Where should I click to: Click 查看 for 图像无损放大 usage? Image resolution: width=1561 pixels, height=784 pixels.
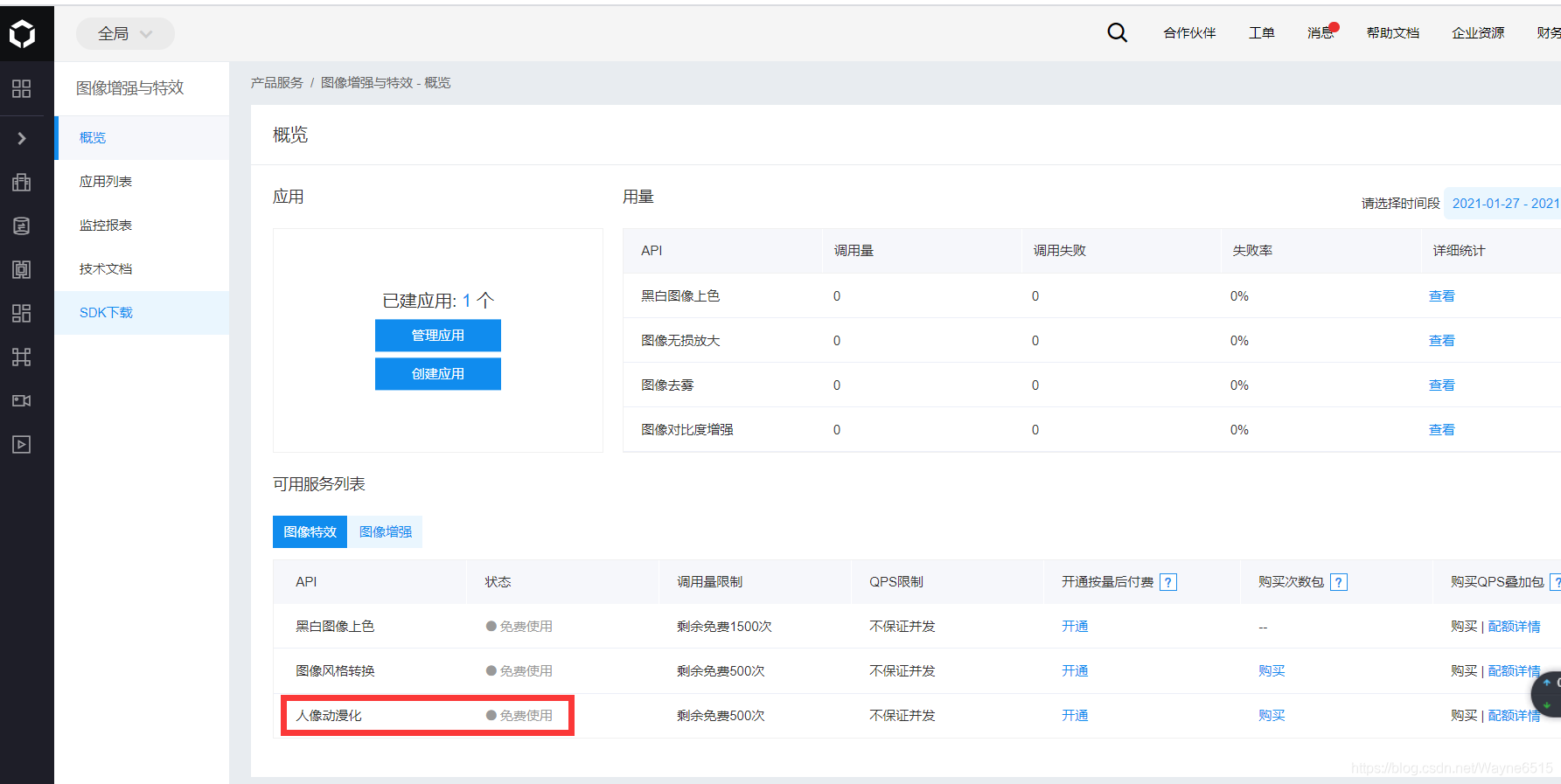[1441, 341]
